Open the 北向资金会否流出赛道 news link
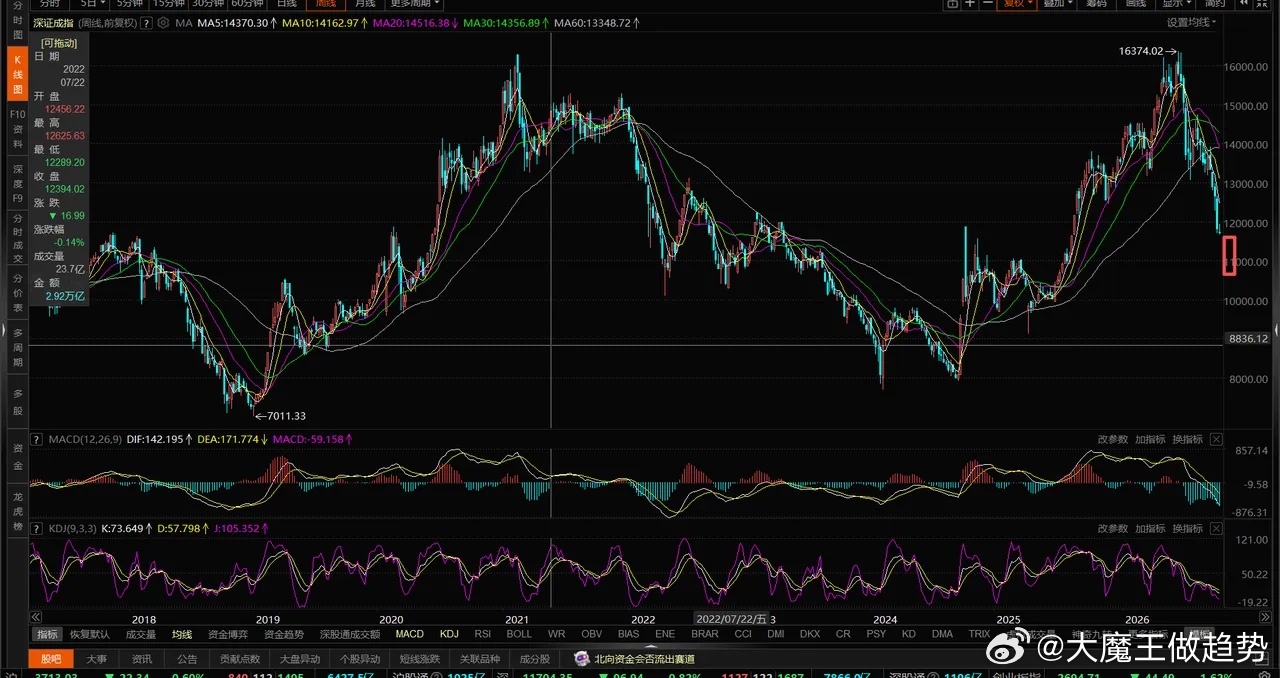 tap(644, 659)
